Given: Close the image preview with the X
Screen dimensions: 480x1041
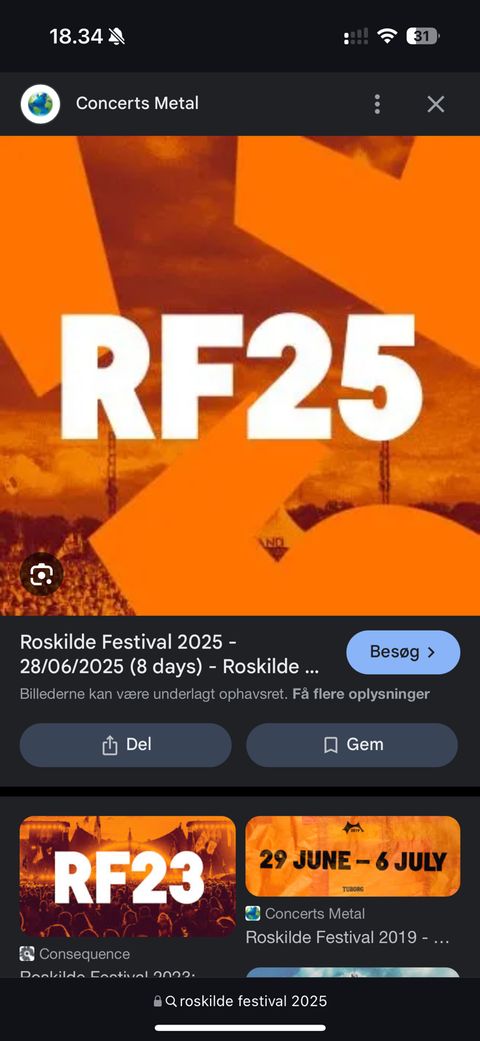Looking at the screenshot, I should [436, 104].
